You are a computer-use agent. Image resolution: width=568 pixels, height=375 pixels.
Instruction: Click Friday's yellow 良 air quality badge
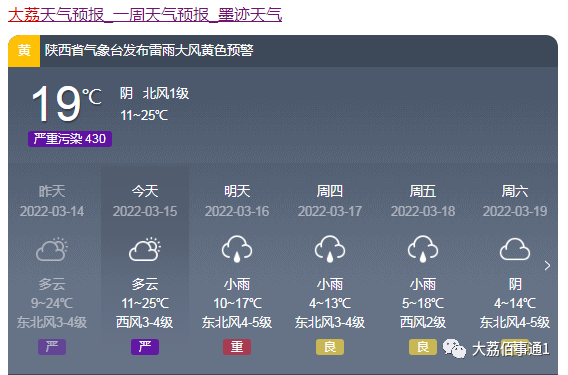coord(423,347)
